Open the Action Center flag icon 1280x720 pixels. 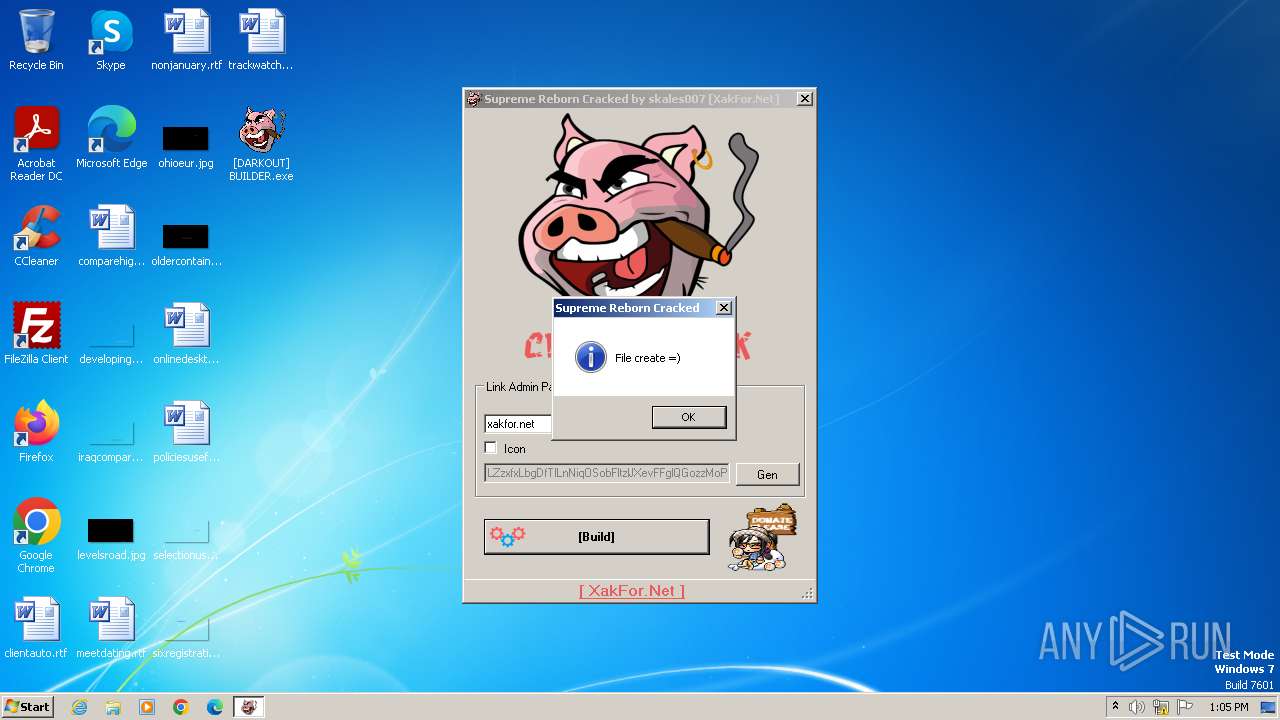(1185, 707)
